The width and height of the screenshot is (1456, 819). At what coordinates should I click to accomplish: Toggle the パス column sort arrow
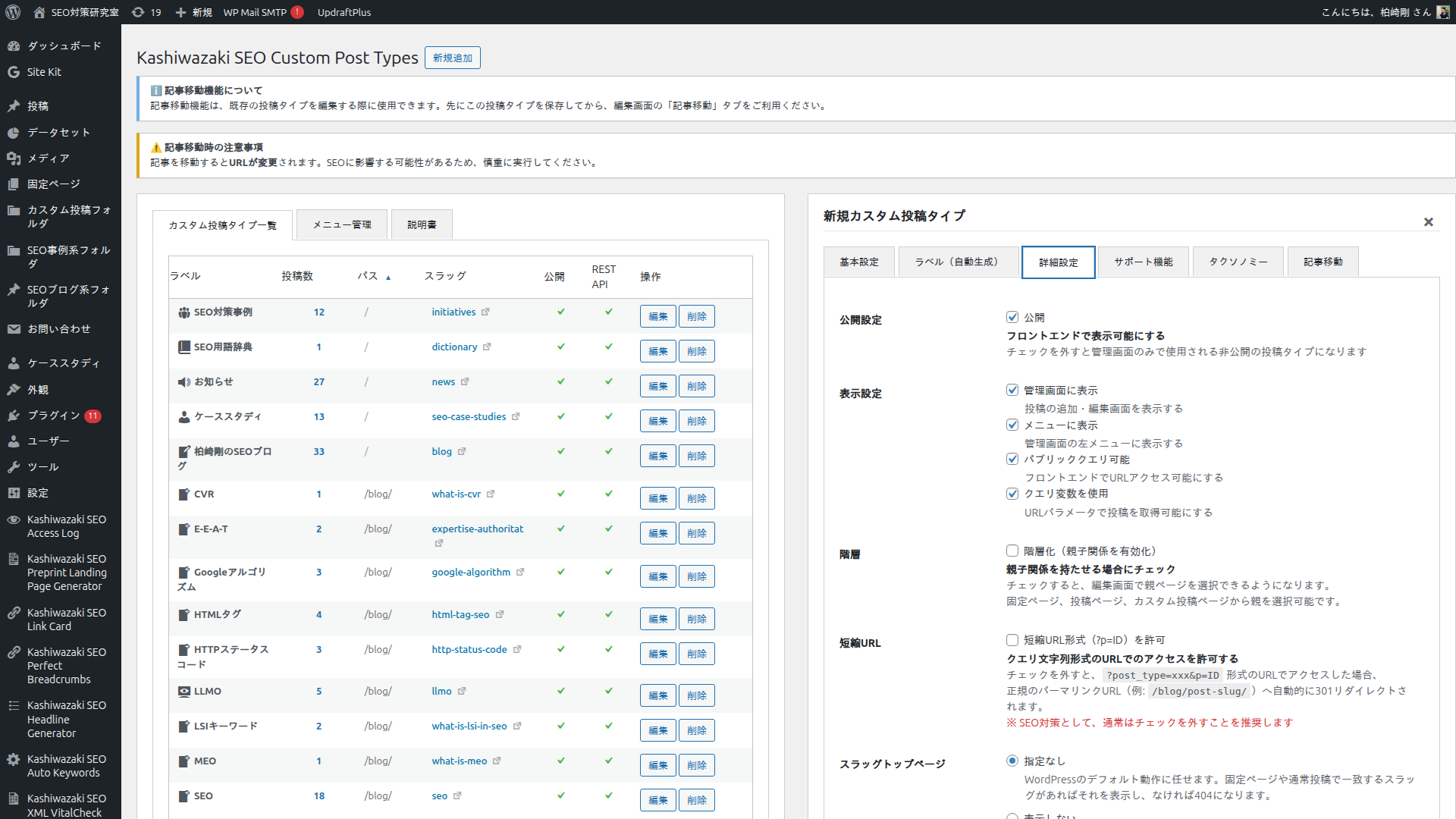click(x=388, y=277)
